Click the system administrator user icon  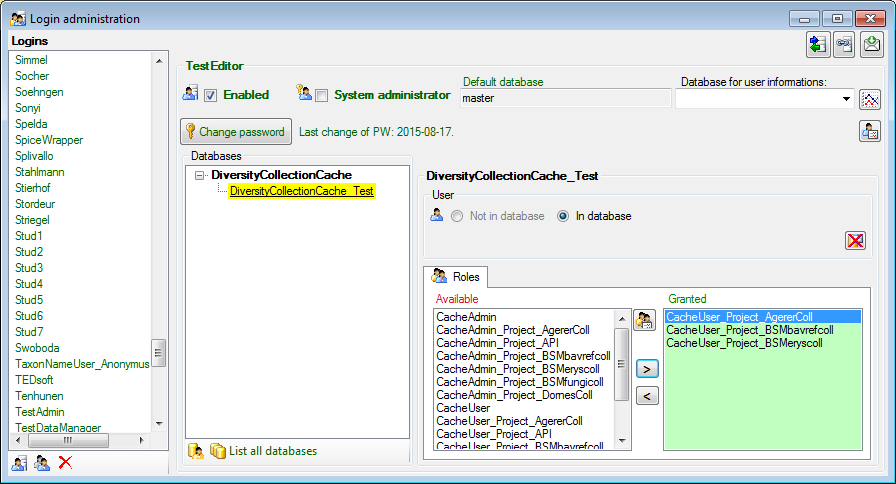click(x=304, y=92)
